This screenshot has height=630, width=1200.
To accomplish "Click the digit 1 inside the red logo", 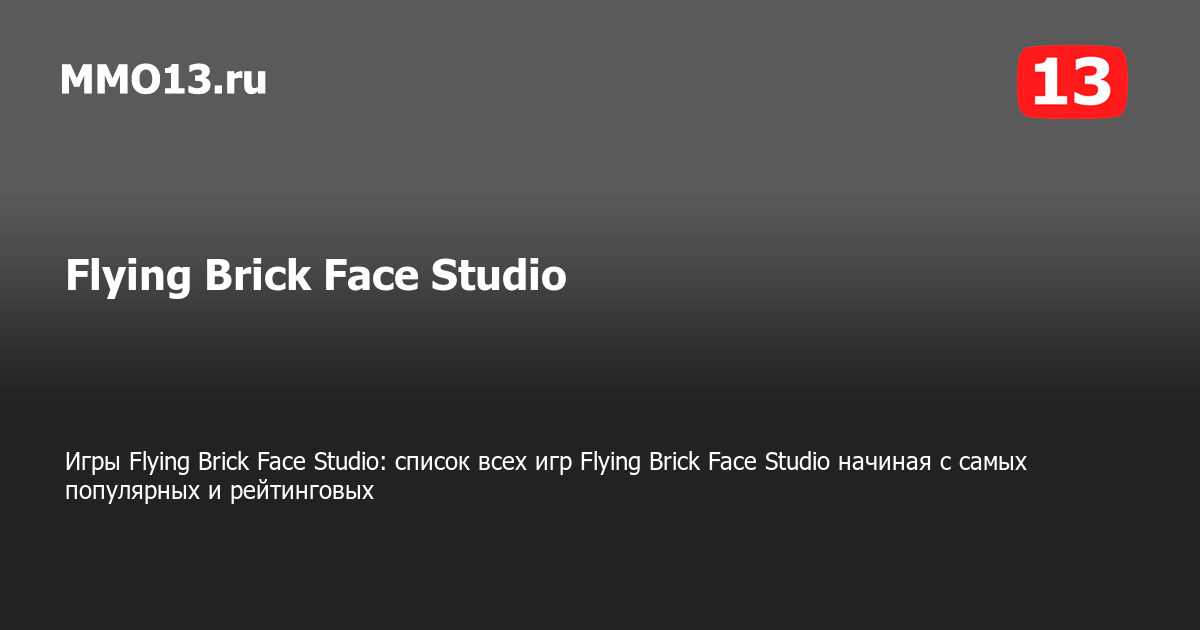I will [1048, 82].
